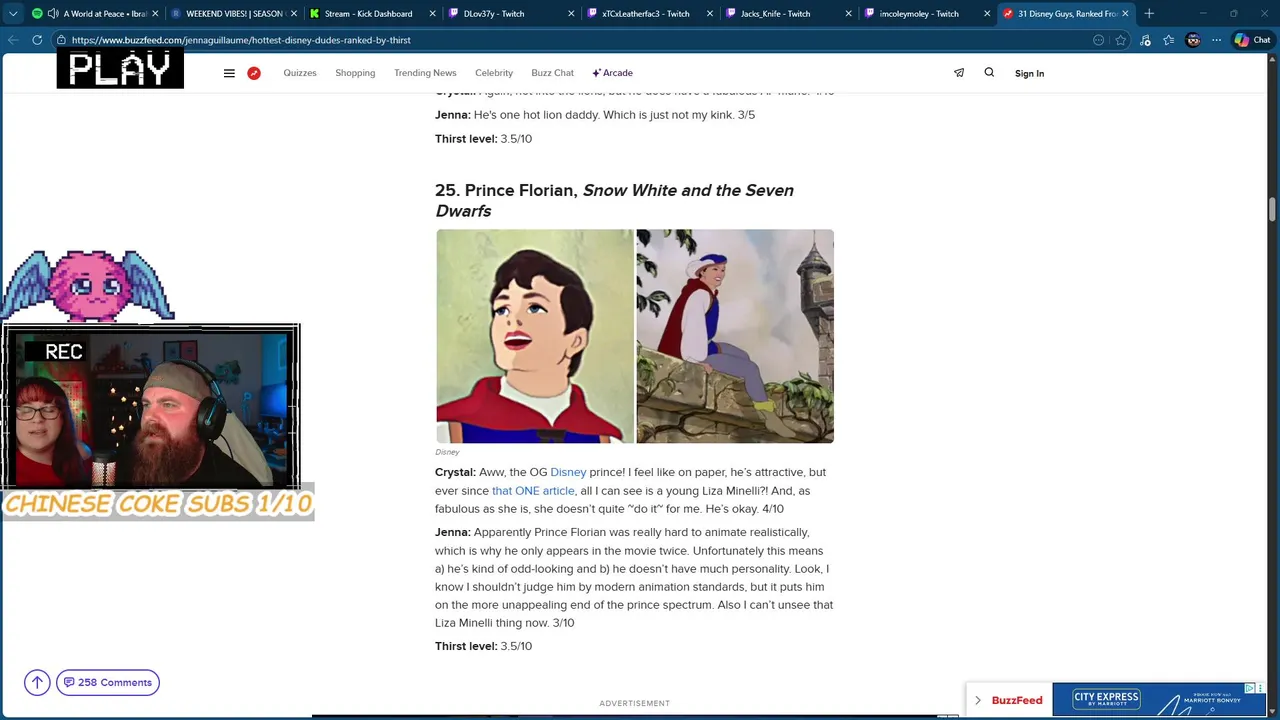Viewport: 1280px width, 720px height.
Task: Switch to the 'WEEKEND VIBES! SEASON' tab
Action: 234,14
